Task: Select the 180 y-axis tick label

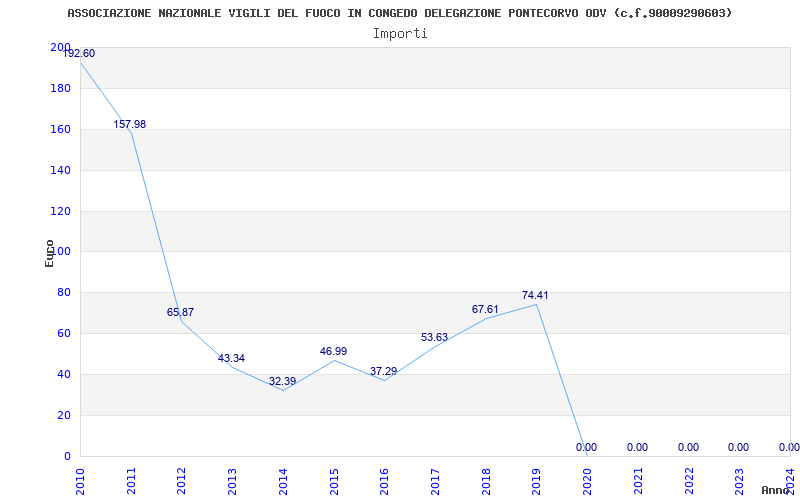Action: click(60, 88)
